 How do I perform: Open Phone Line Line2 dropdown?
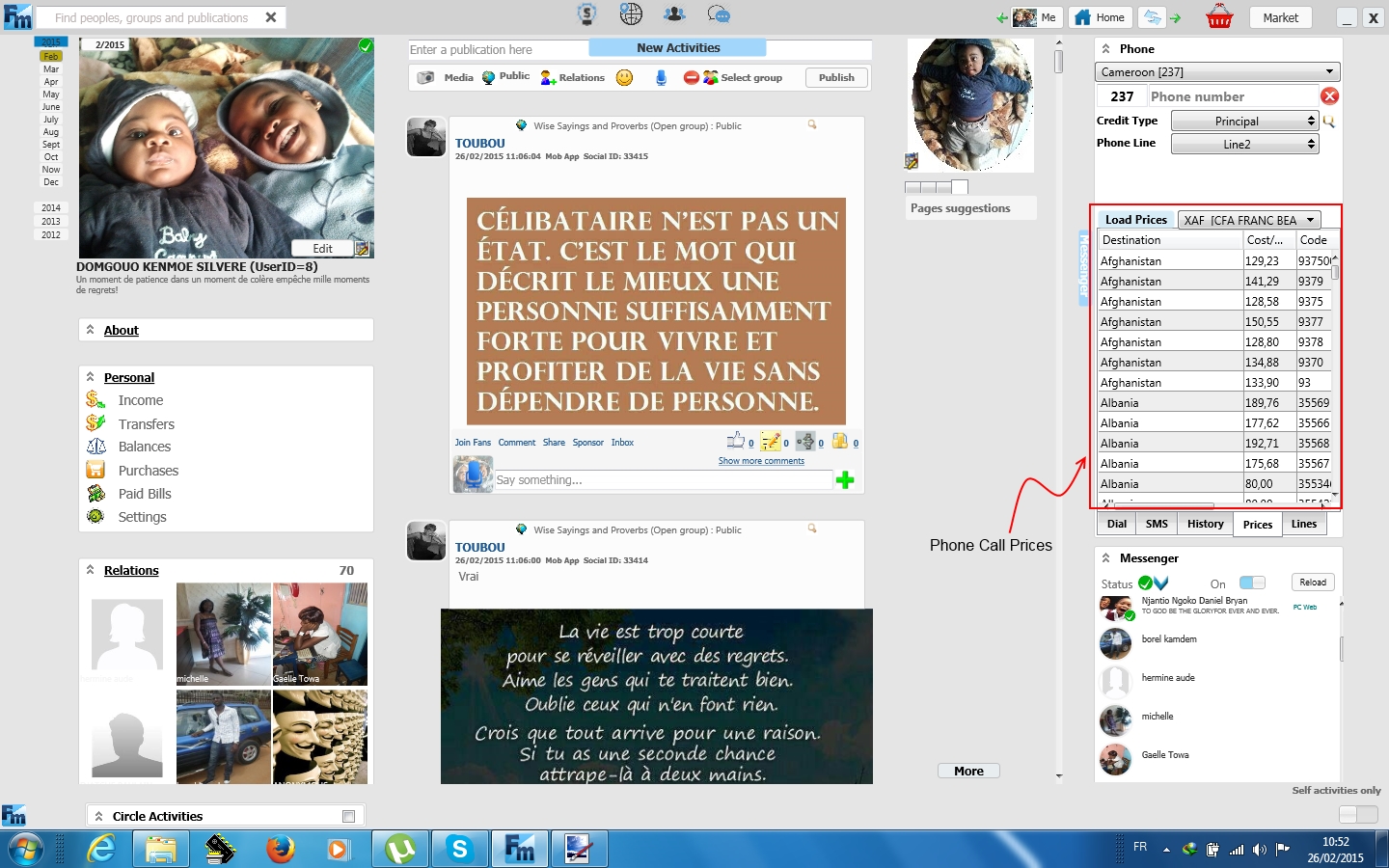pyautogui.click(x=1244, y=144)
